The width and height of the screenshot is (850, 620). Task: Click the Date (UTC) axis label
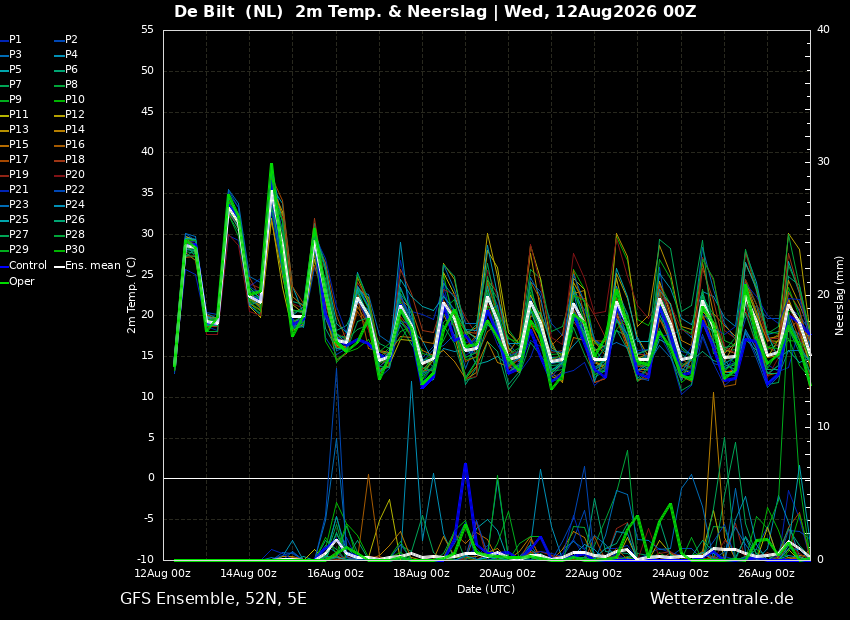pyautogui.click(x=486, y=589)
